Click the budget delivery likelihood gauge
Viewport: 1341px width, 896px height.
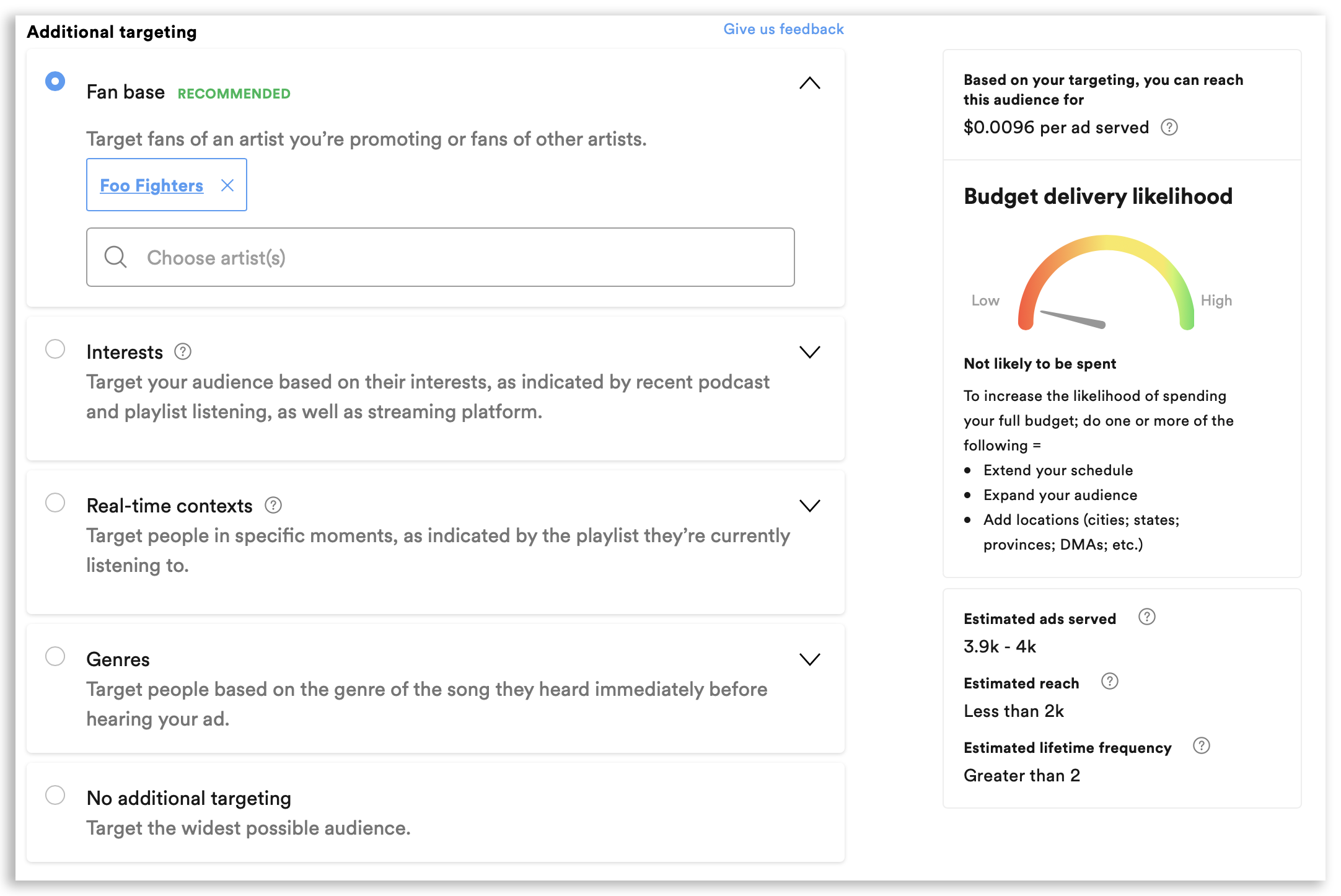tap(1106, 283)
